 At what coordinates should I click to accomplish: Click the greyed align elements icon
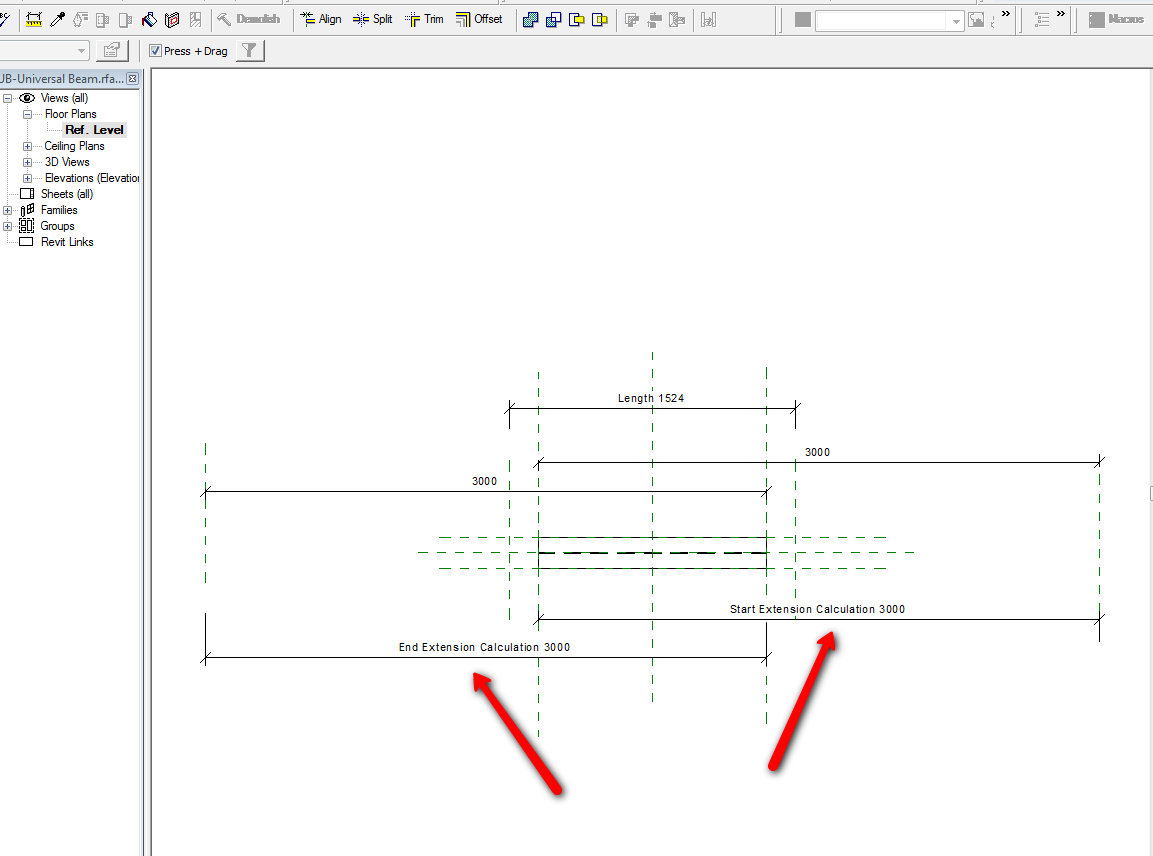tap(654, 20)
